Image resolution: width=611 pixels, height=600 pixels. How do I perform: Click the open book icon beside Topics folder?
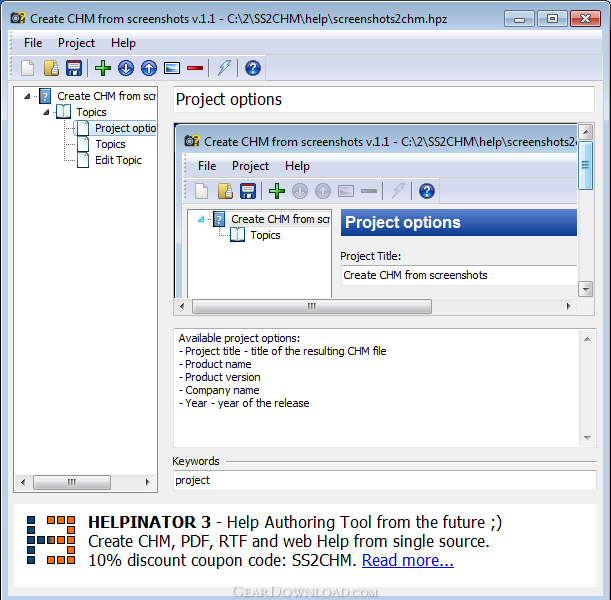click(x=64, y=112)
